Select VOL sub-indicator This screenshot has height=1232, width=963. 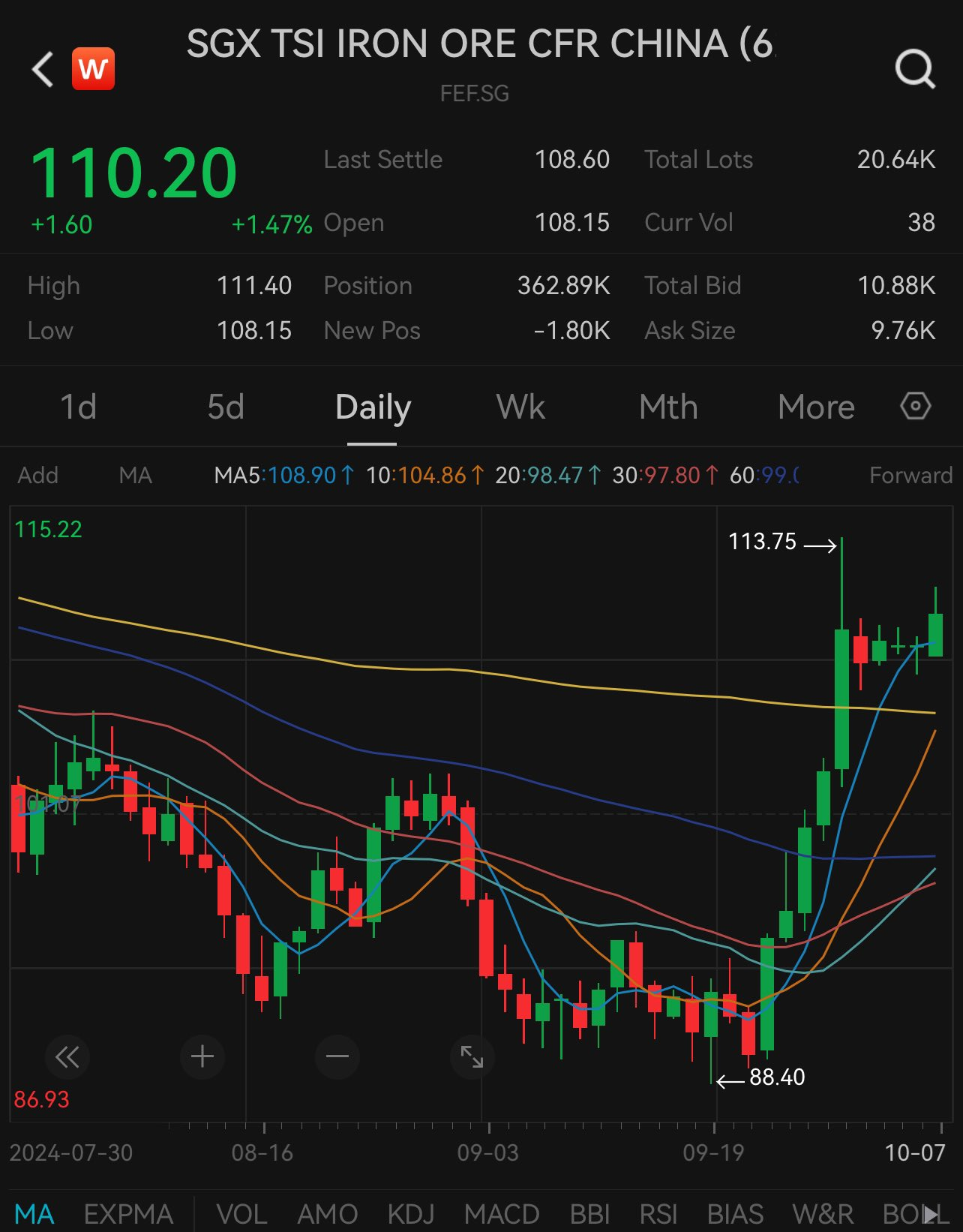pyautogui.click(x=241, y=1213)
